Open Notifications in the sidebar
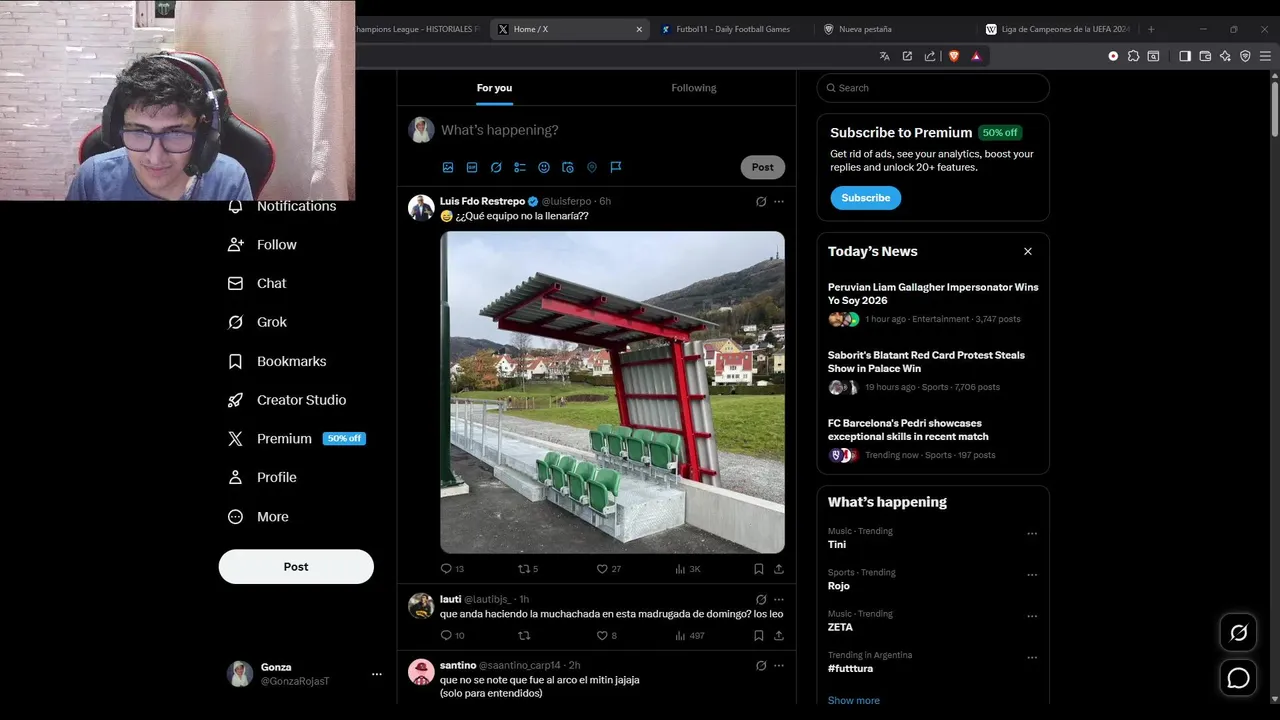The image size is (1280, 720). (282, 206)
